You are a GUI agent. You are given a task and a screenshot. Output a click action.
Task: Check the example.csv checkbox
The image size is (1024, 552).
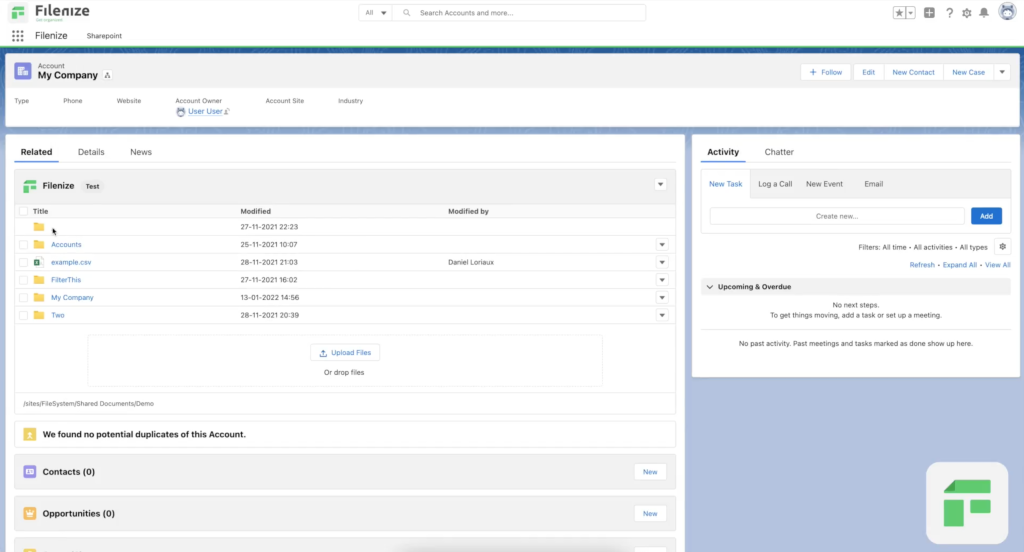[x=24, y=262]
